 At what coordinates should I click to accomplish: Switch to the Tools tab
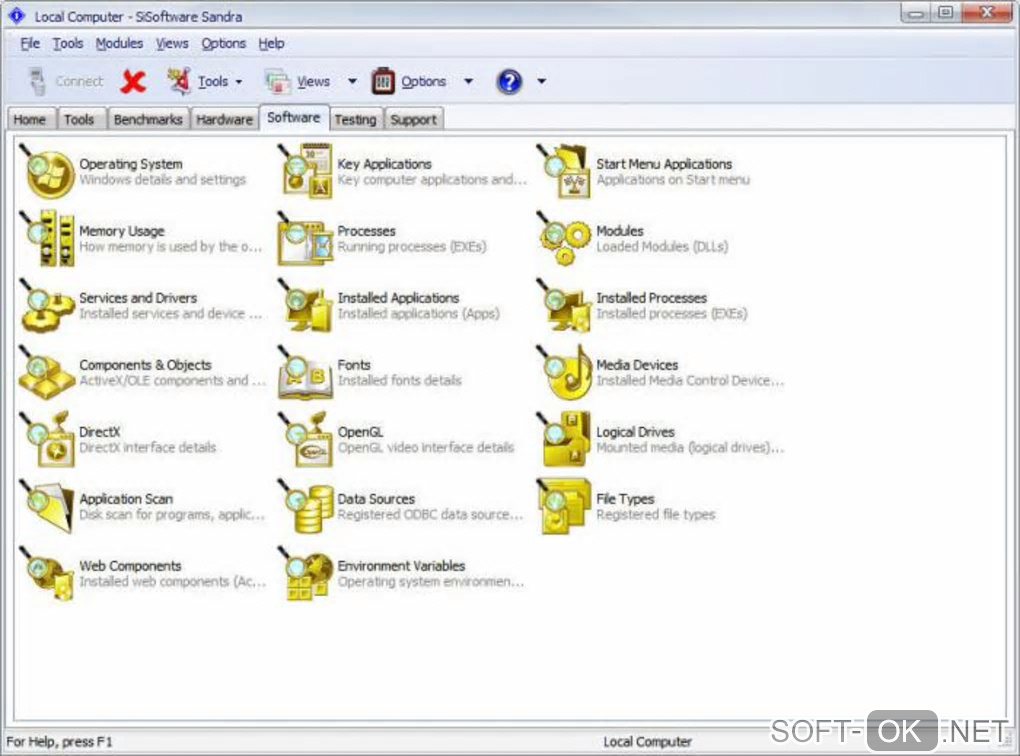79,120
